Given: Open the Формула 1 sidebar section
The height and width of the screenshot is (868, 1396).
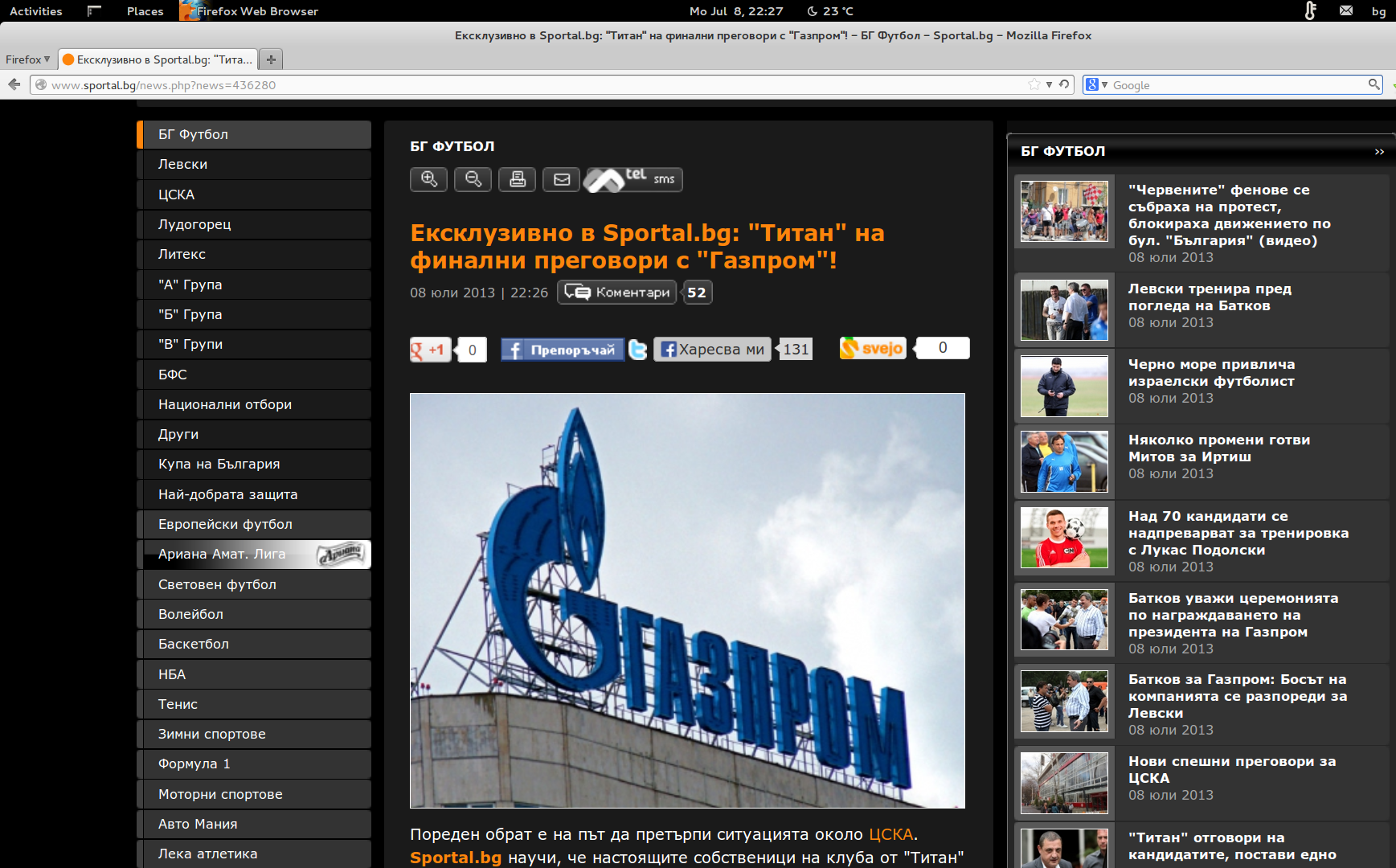Looking at the screenshot, I should point(254,764).
